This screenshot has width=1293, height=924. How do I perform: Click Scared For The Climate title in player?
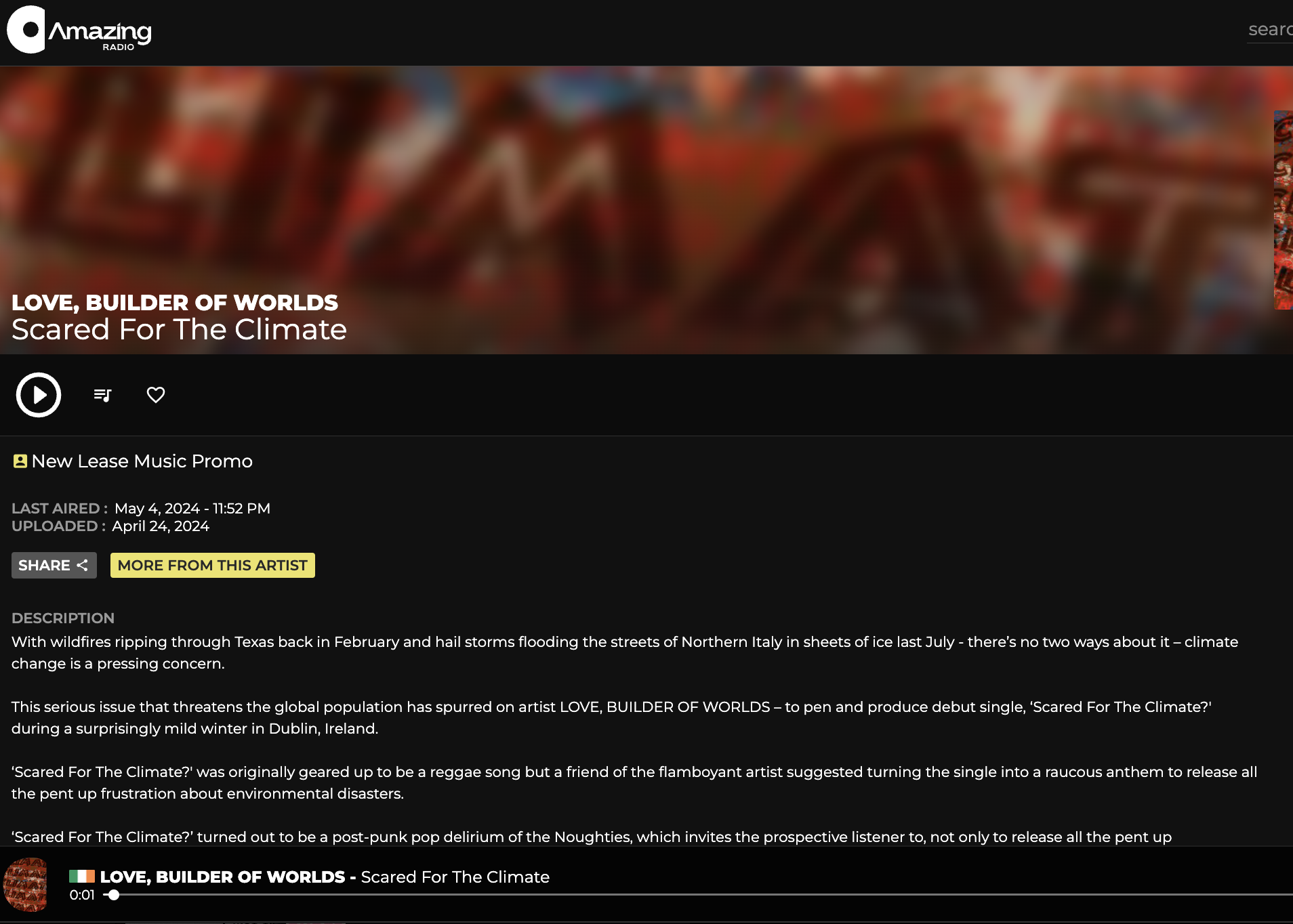tap(455, 877)
